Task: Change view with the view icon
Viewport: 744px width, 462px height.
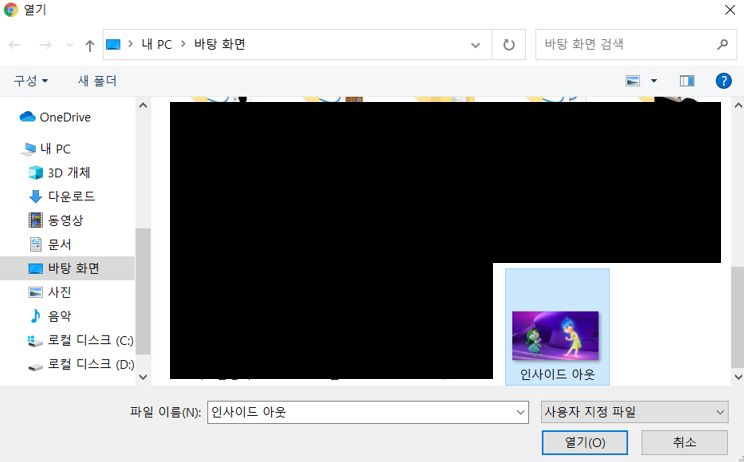Action: pos(632,81)
